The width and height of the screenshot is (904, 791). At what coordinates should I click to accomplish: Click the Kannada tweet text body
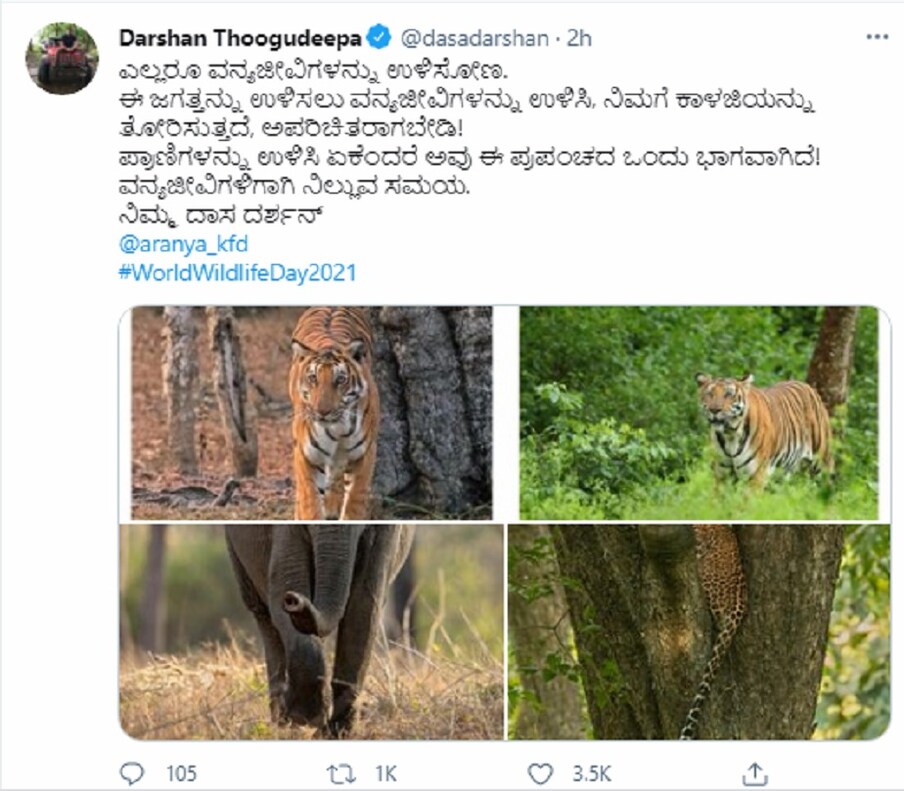pyautogui.click(x=469, y=144)
